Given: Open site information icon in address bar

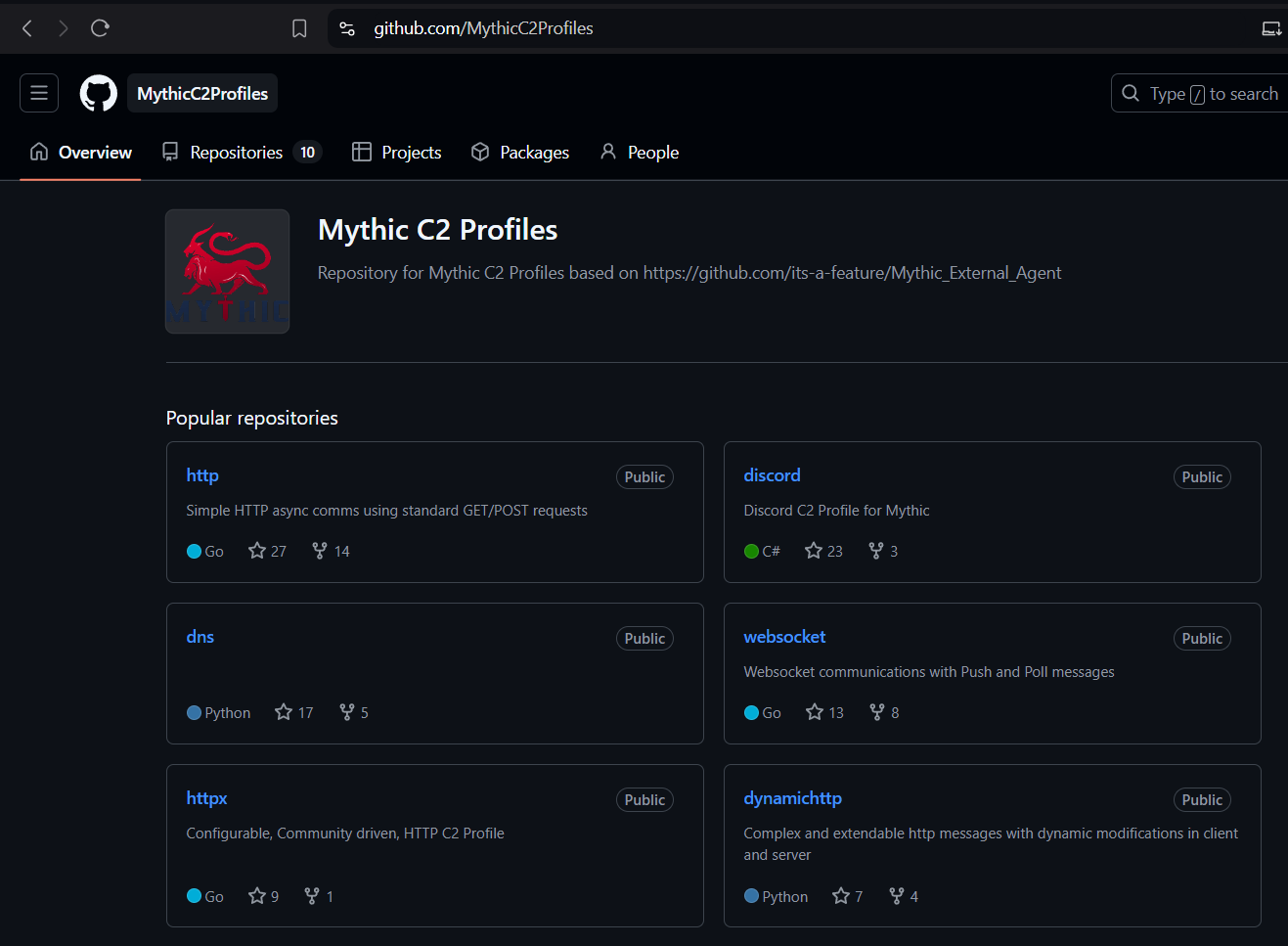Looking at the screenshot, I should click(347, 28).
